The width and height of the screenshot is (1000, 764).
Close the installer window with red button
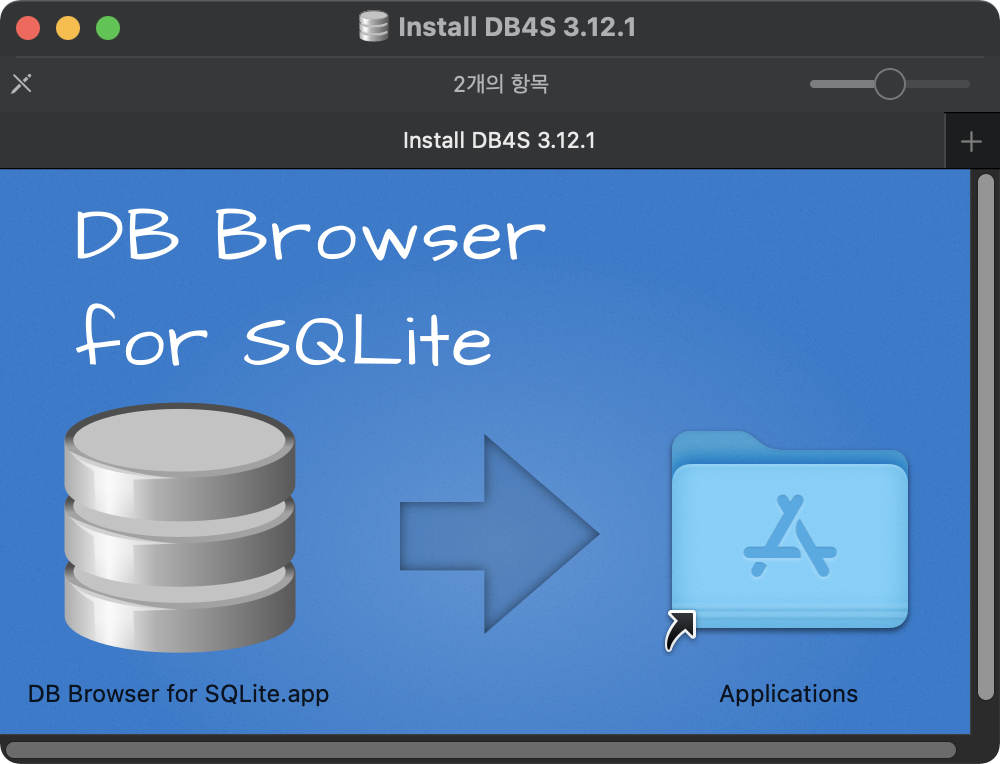point(28,28)
